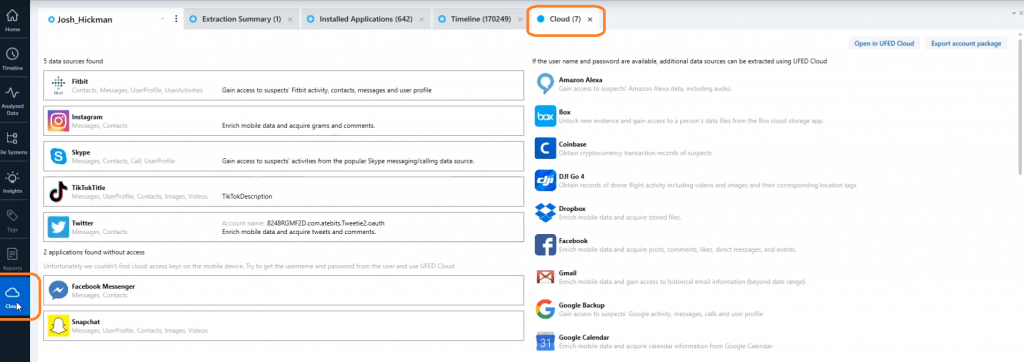The image size is (1024, 362).
Task: Select the Fitbit data source
Action: click(x=283, y=86)
